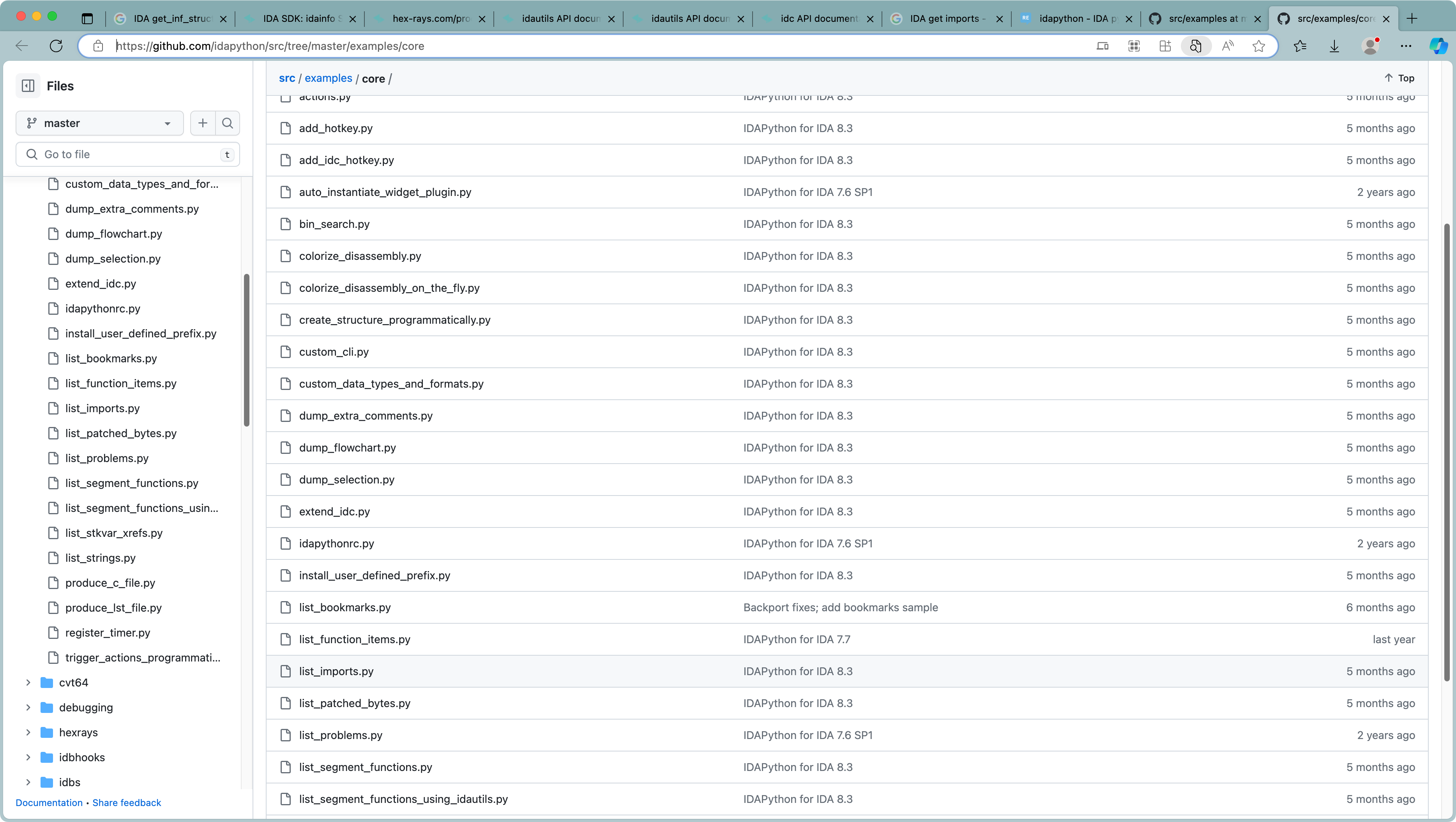Expand the hexrays folder chevron
Image resolution: width=1456 pixels, height=822 pixels.
click(x=28, y=732)
